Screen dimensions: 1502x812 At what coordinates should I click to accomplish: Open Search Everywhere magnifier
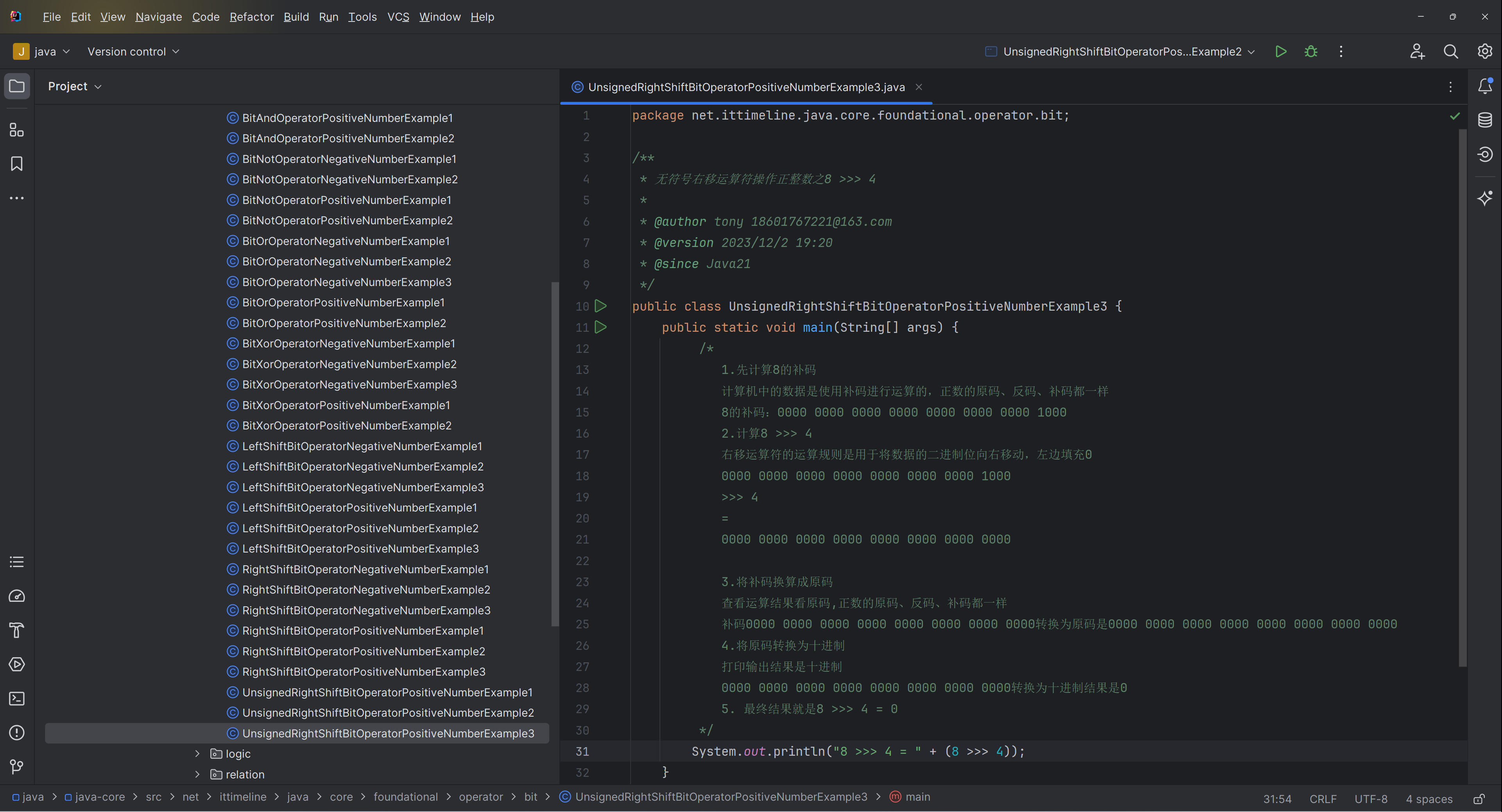pyautogui.click(x=1451, y=51)
